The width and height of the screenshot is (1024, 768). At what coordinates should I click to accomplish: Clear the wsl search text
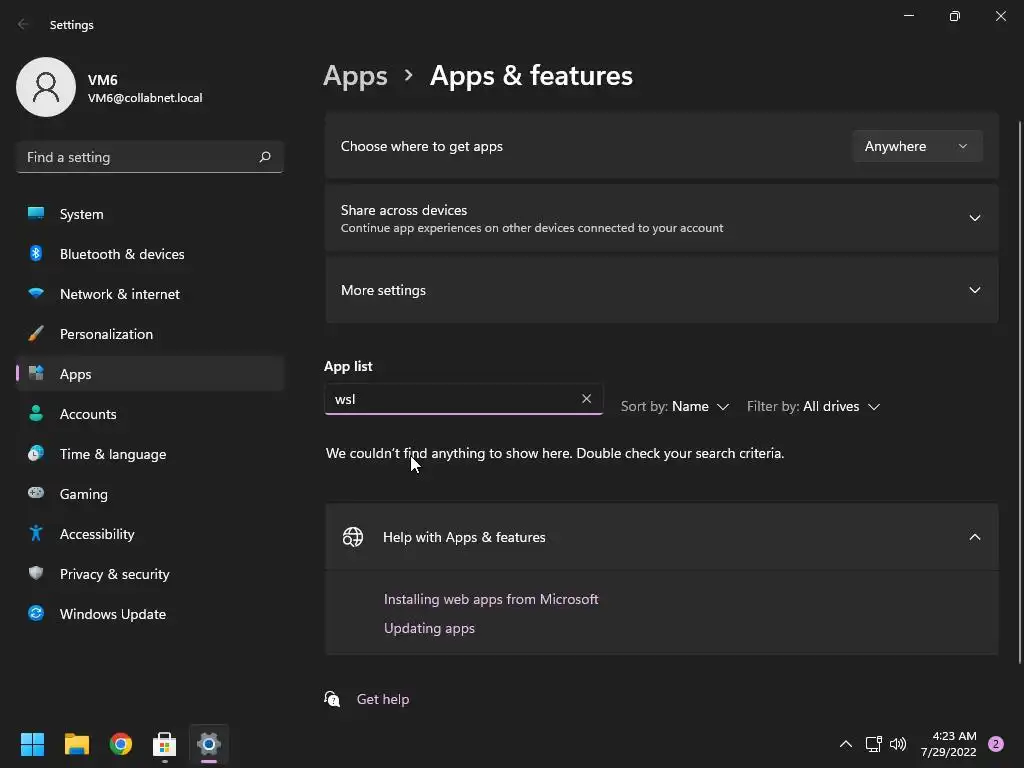586,399
